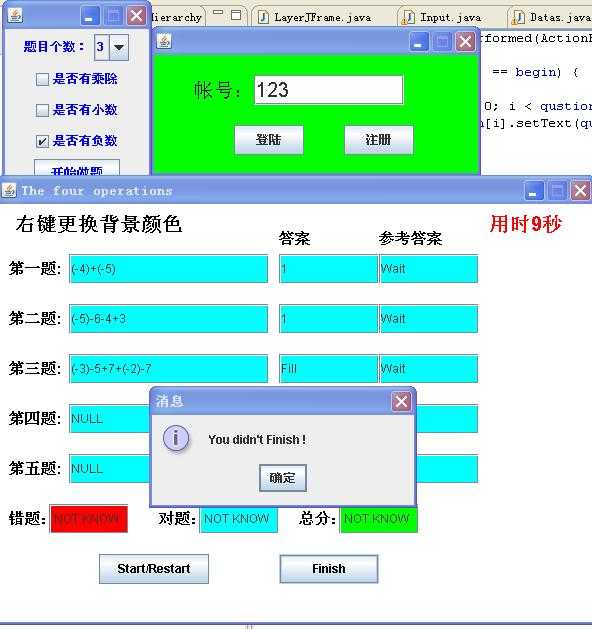Screen dimensions: 592x629
Task: Click the info icon in the message dialog
Action: (176, 438)
